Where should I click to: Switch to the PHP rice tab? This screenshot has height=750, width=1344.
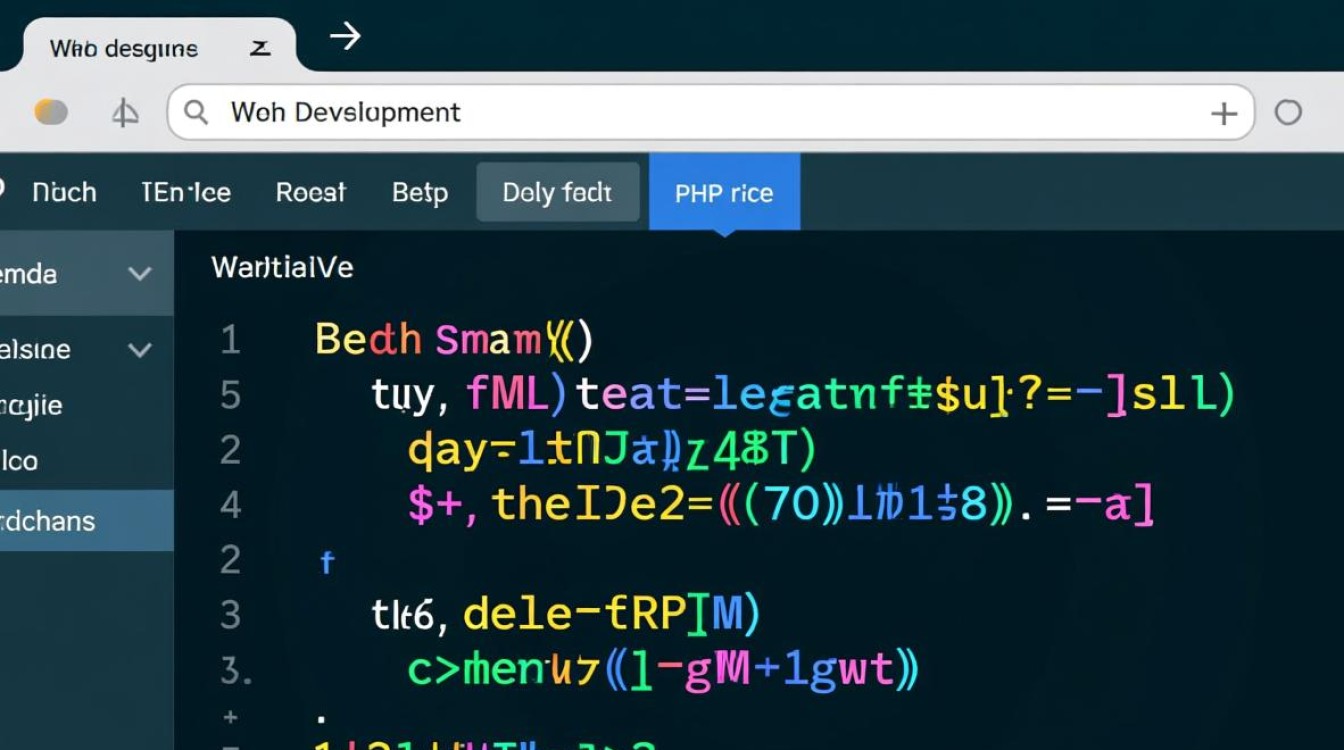[724, 192]
